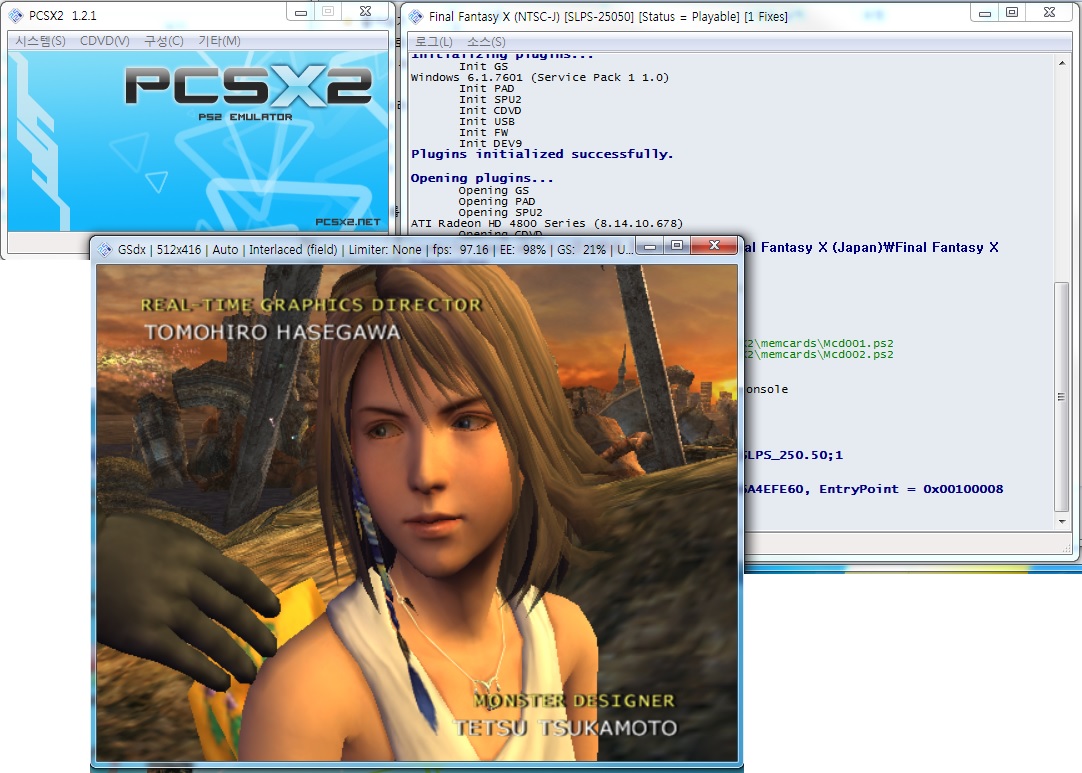Minimize the Final Fantasy X console window
The image size is (1082, 773).
(985, 12)
